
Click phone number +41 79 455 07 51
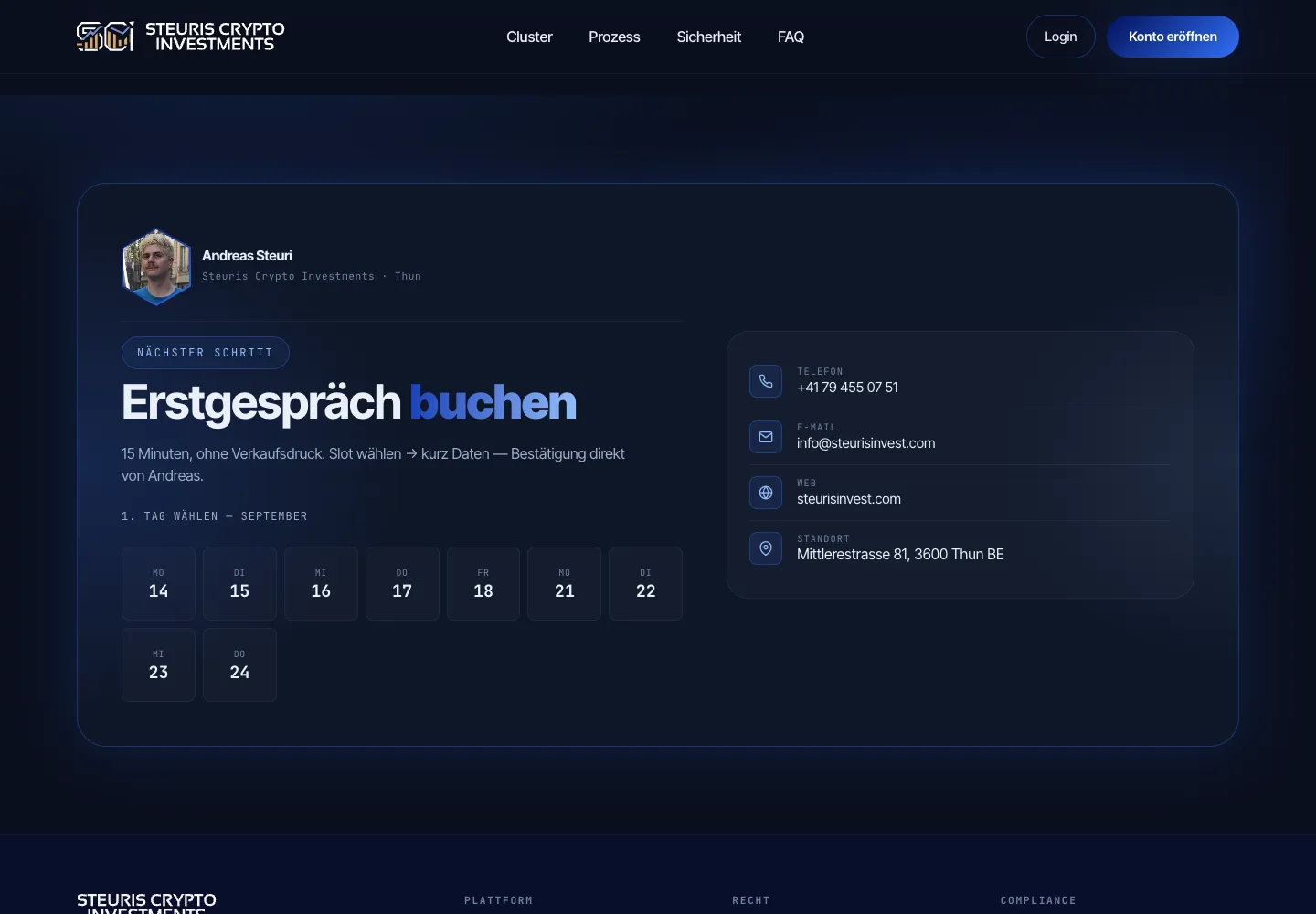pyautogui.click(x=847, y=388)
